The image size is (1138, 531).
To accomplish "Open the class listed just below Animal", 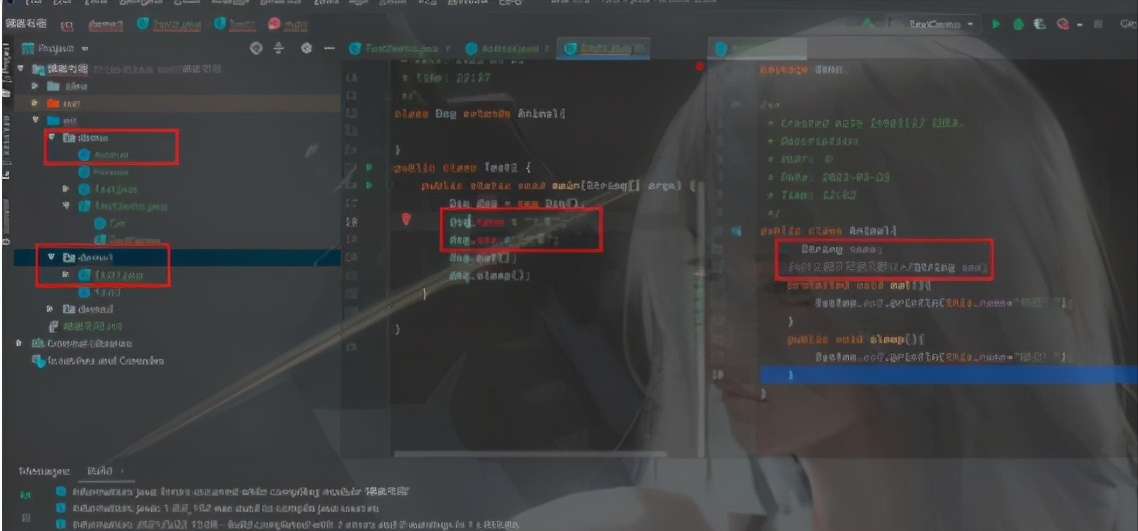I will point(102,172).
